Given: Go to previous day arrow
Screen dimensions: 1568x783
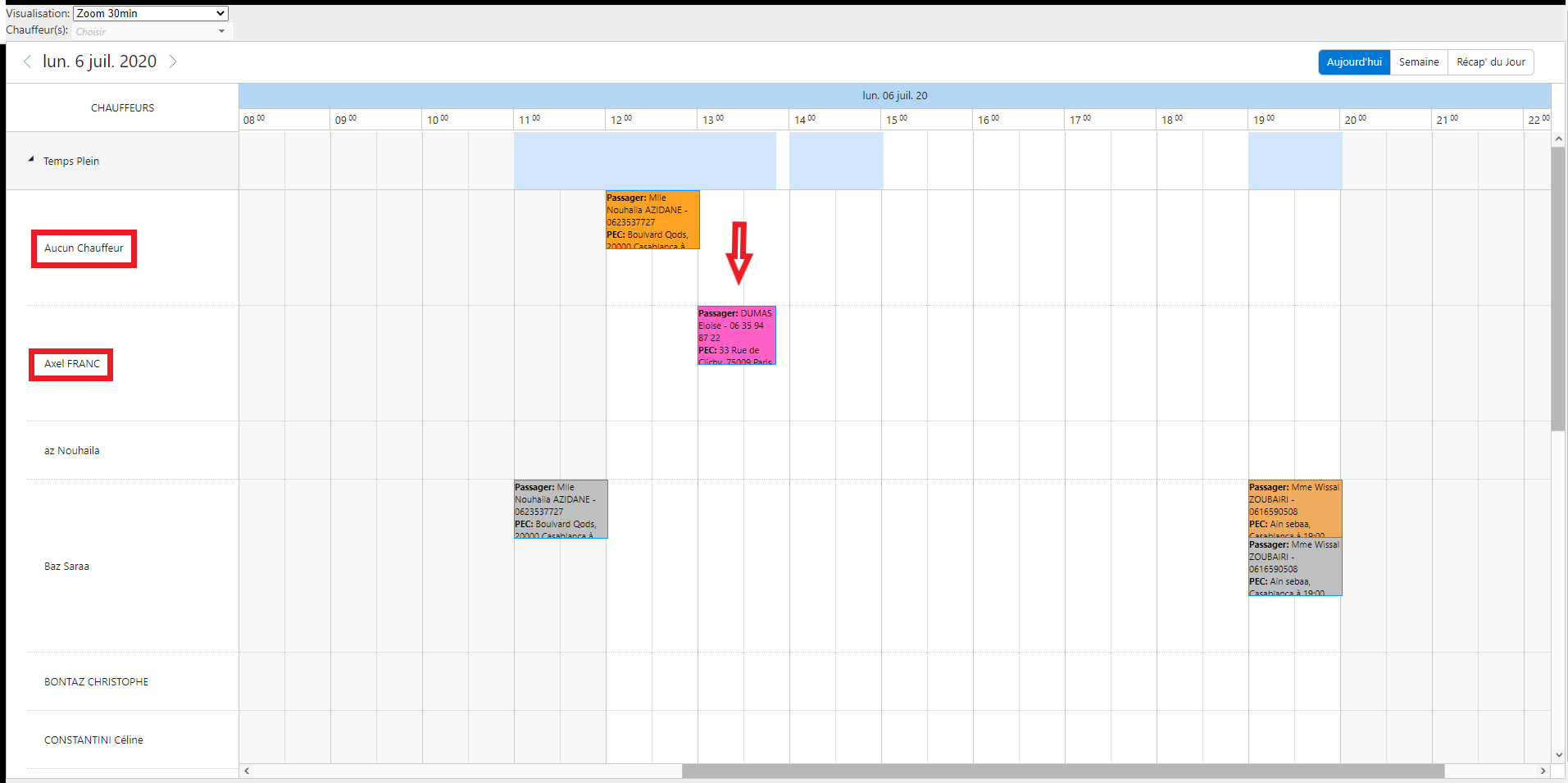Looking at the screenshot, I should tap(27, 61).
